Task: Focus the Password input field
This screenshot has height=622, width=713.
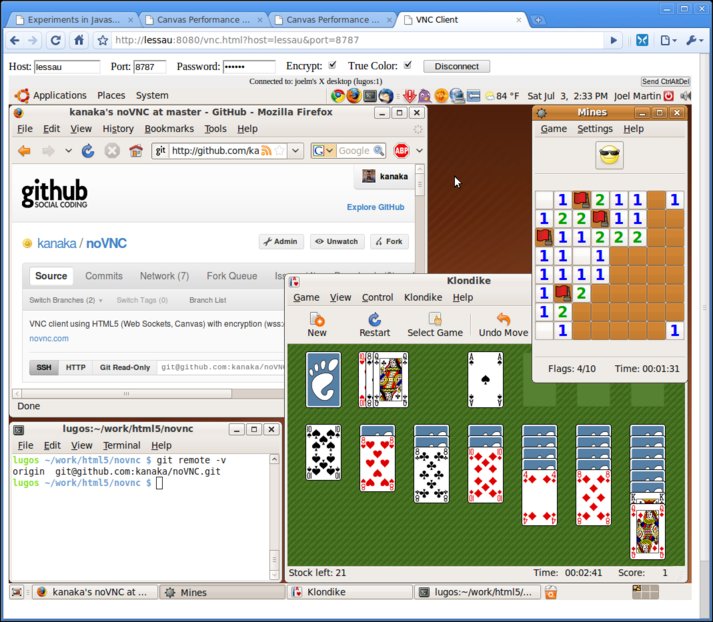Action: [x=249, y=67]
